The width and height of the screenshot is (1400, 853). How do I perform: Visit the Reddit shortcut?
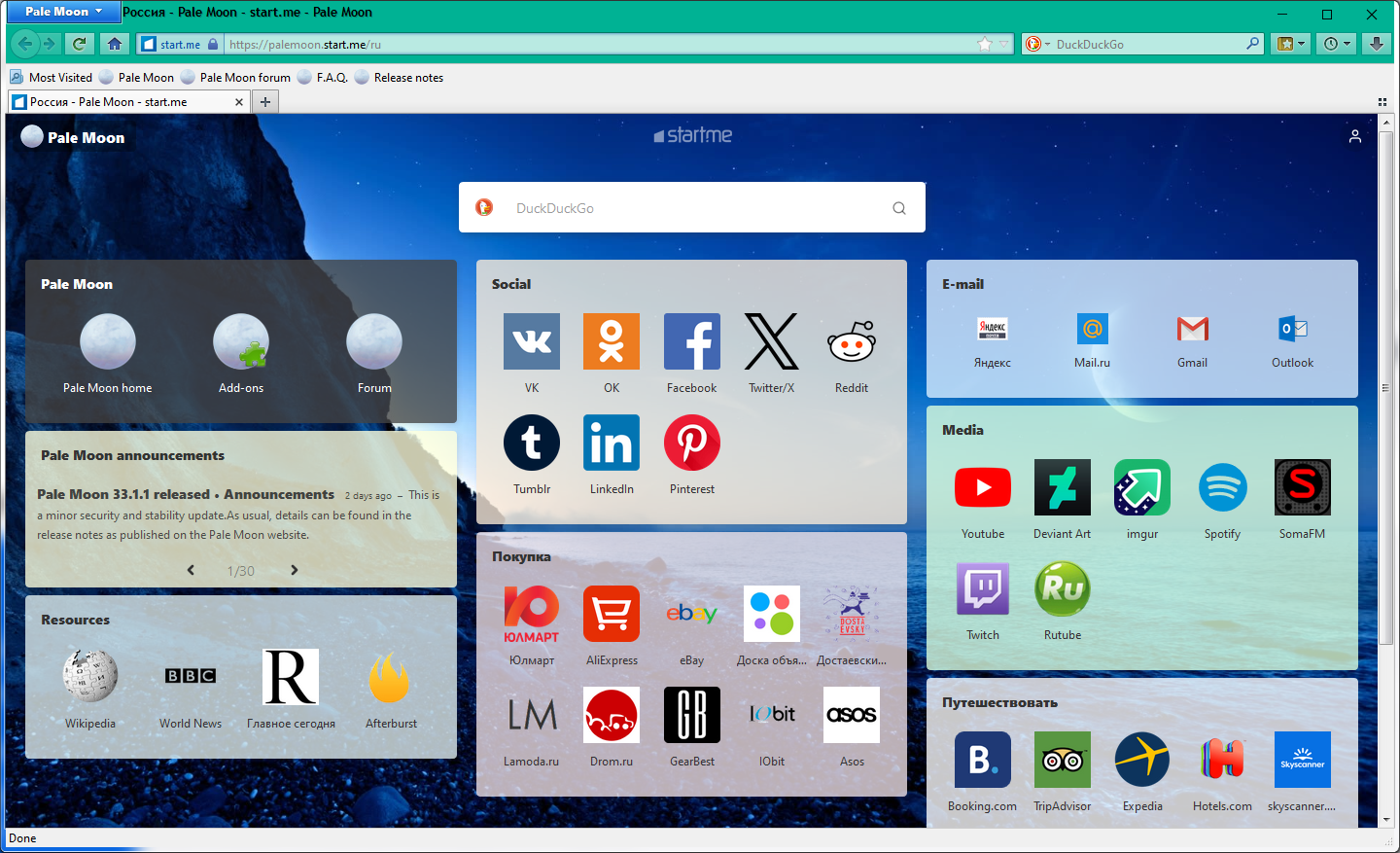pos(852,341)
